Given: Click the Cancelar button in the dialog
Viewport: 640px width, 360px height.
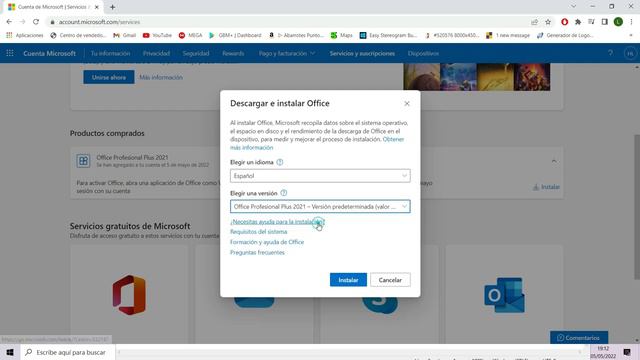Looking at the screenshot, I should pyautogui.click(x=390, y=280).
